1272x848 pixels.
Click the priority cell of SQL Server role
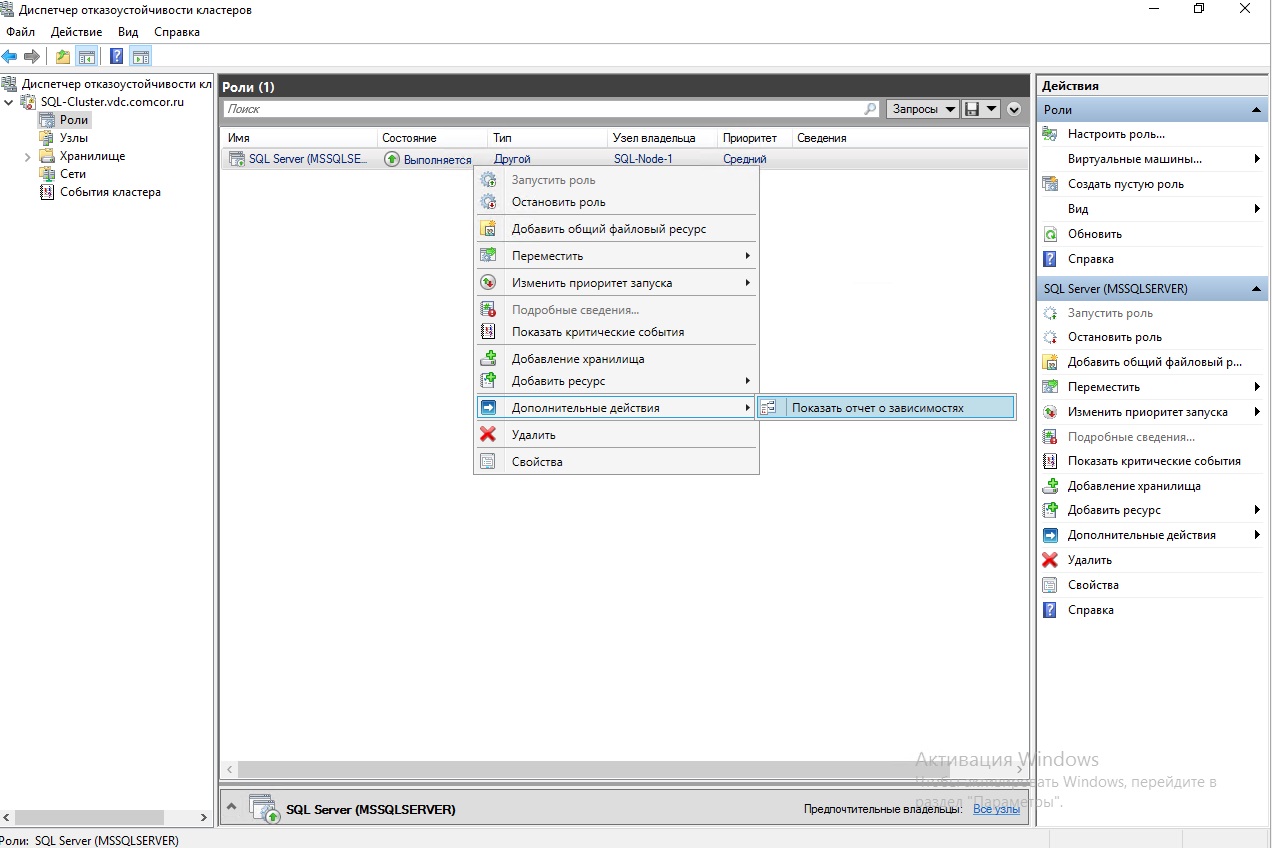pos(744,159)
